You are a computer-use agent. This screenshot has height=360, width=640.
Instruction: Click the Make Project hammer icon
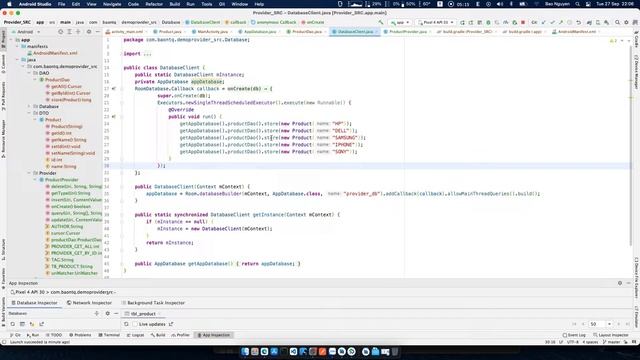click(x=380, y=22)
